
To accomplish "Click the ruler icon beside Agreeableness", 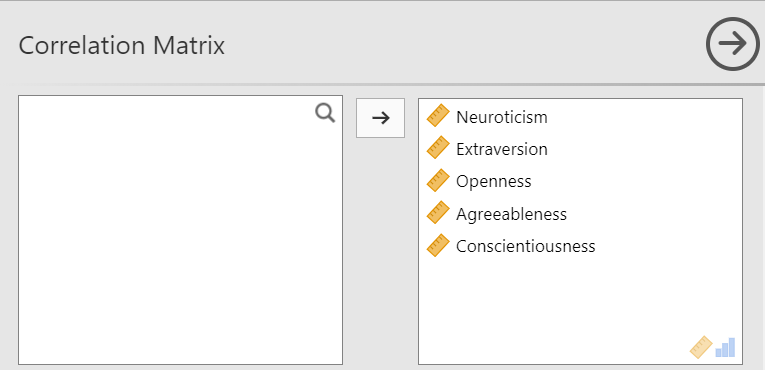I will click(438, 213).
